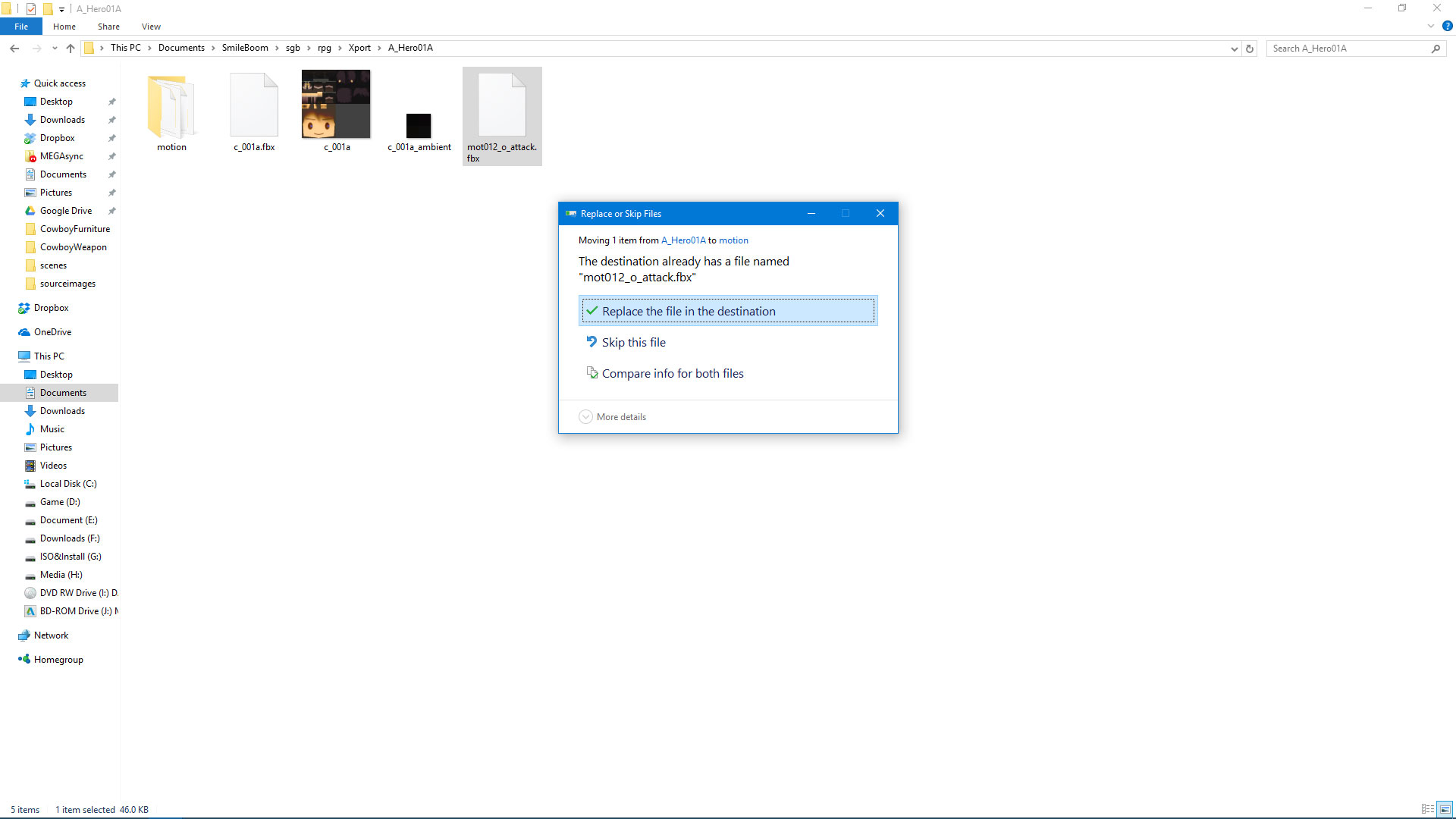Image resolution: width=1456 pixels, height=819 pixels.
Task: Select Compare info for both files
Action: pos(673,374)
